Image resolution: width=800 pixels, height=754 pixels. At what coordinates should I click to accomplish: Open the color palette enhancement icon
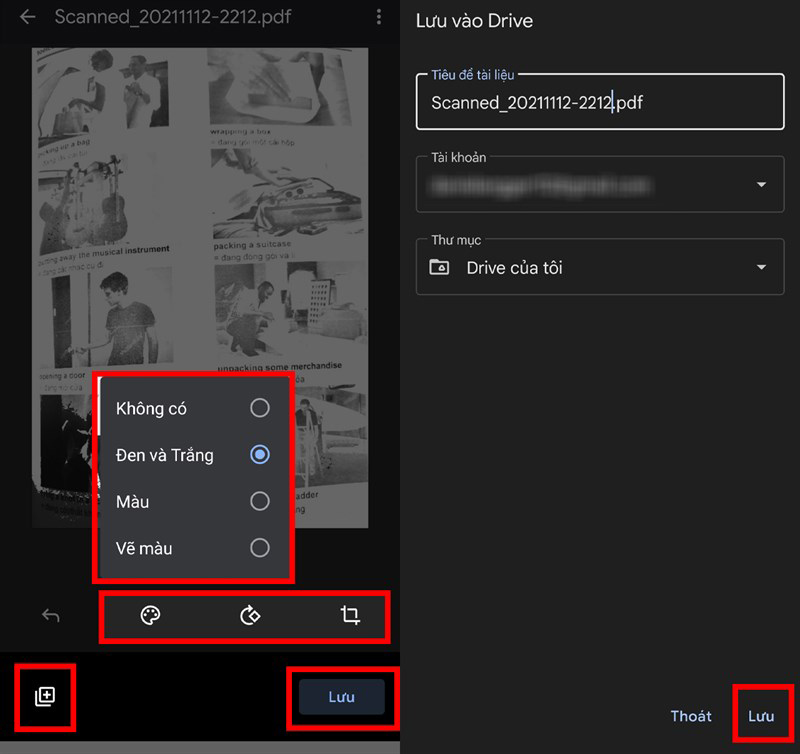tap(150, 616)
